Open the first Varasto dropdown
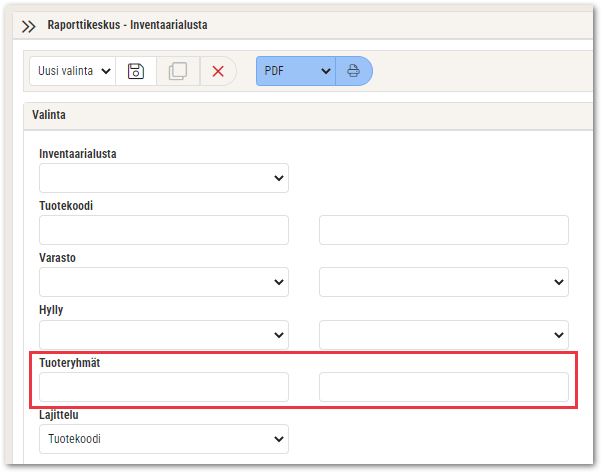 (164, 282)
